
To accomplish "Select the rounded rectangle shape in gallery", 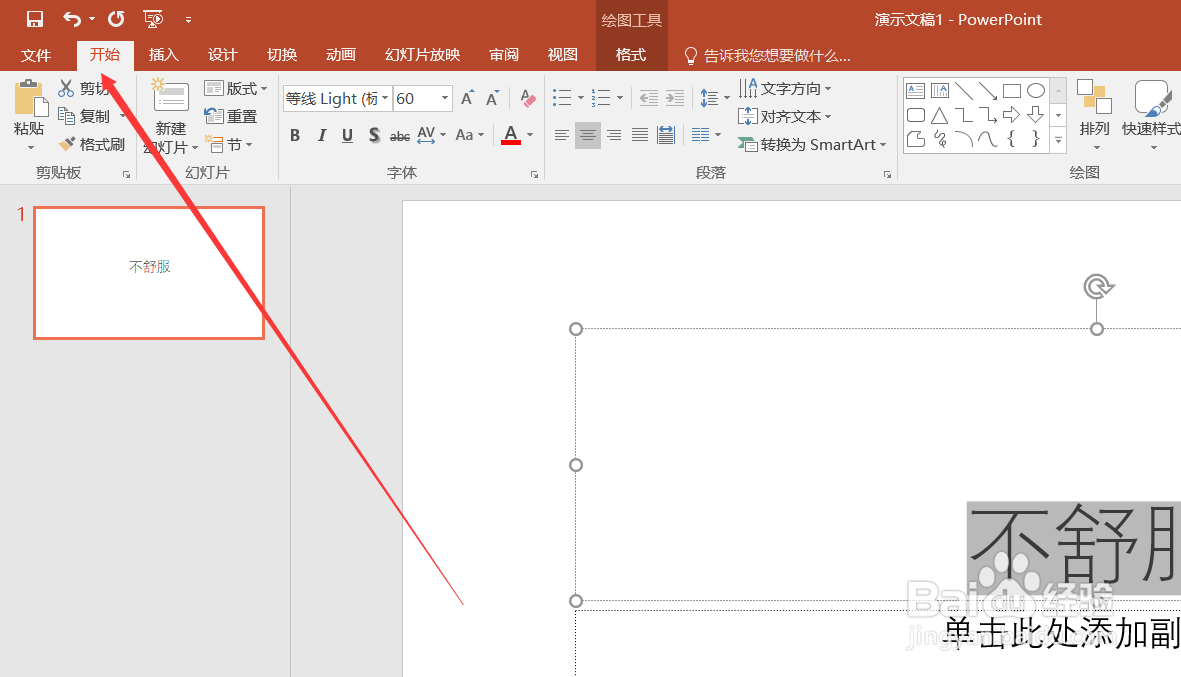I will coord(915,115).
